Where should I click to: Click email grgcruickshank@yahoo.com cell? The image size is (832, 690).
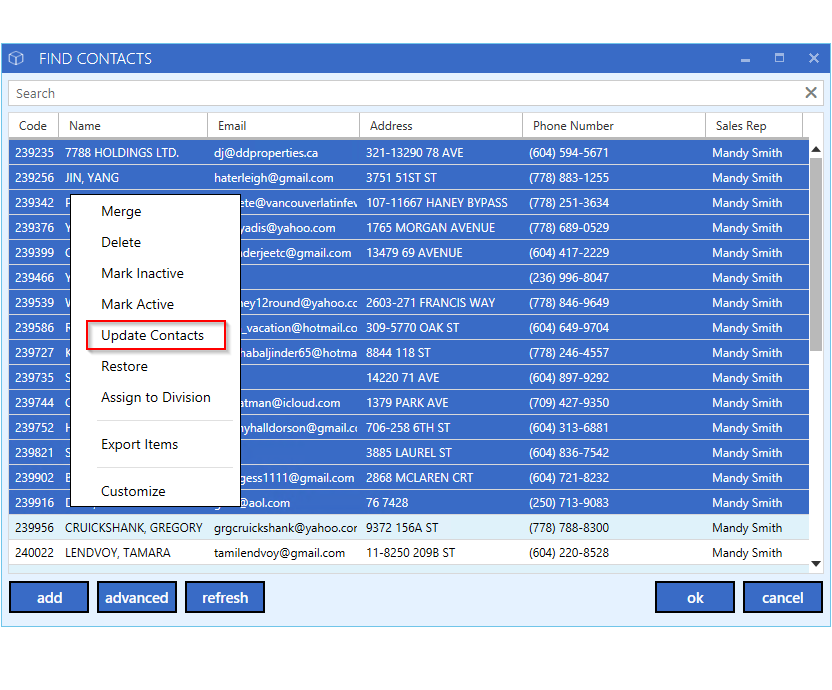pyautogui.click(x=285, y=528)
